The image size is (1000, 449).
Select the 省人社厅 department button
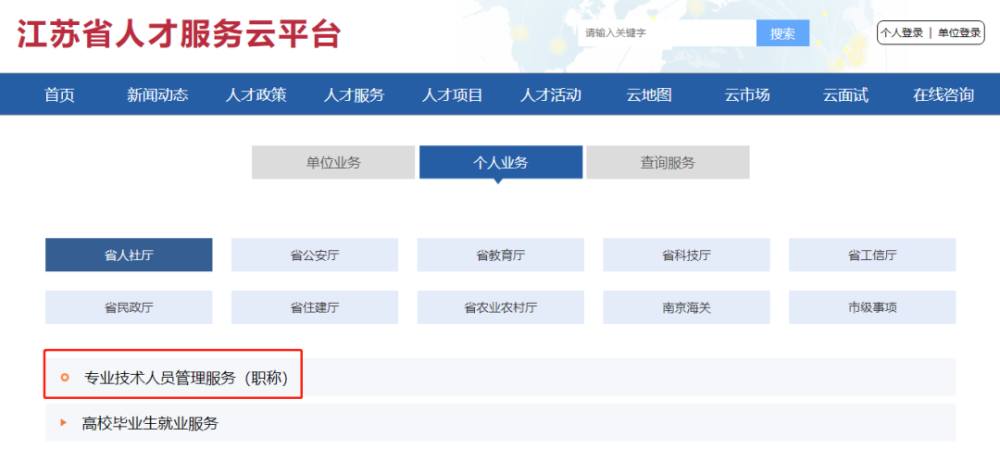129,255
